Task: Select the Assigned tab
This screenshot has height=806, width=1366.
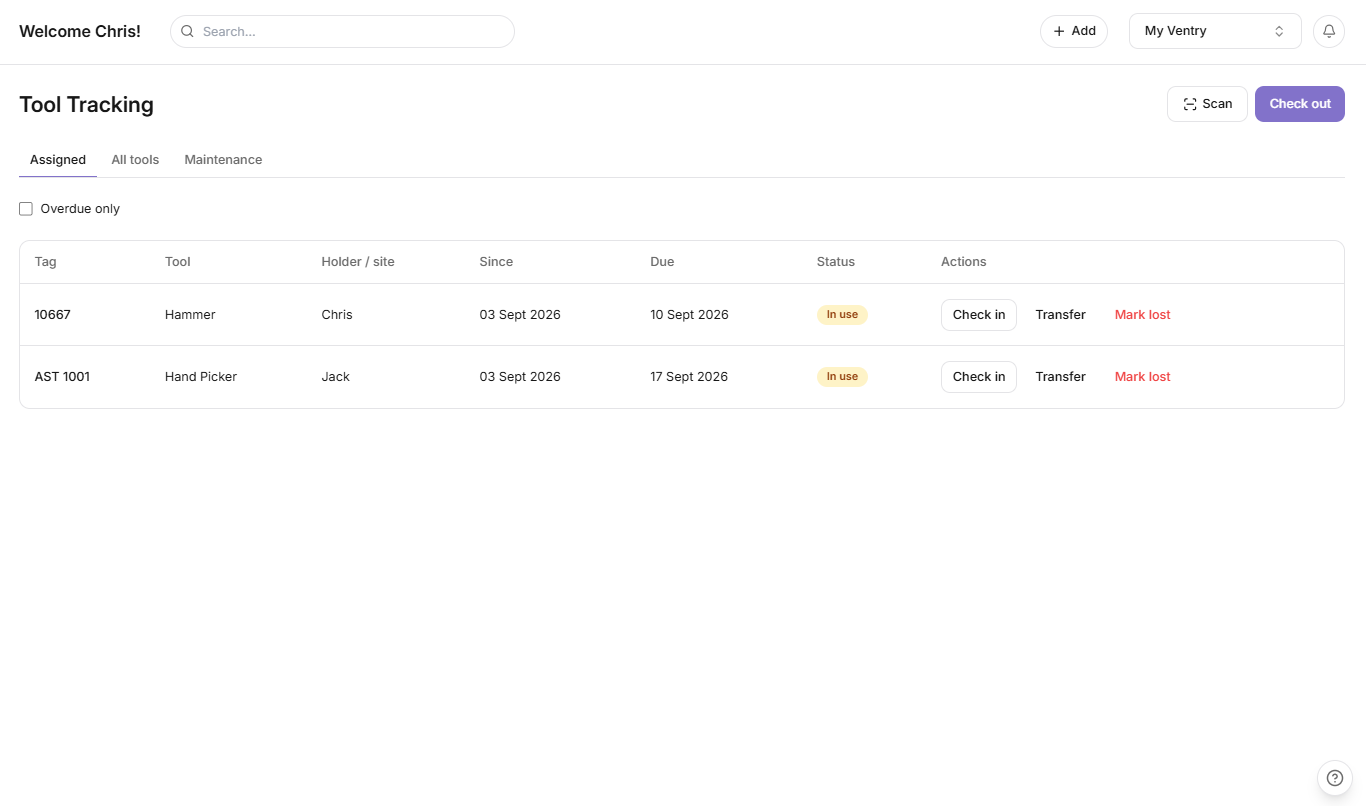Action: 58,160
